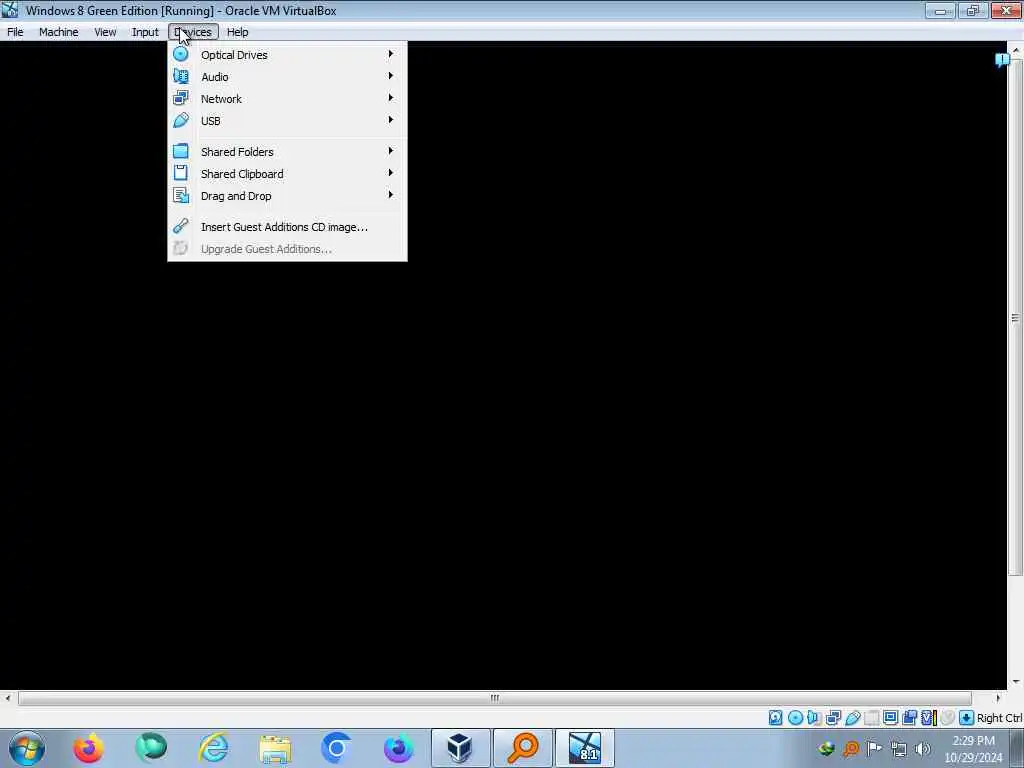Click the hard disk status bar indicator
1024x768 pixels.
(775, 718)
